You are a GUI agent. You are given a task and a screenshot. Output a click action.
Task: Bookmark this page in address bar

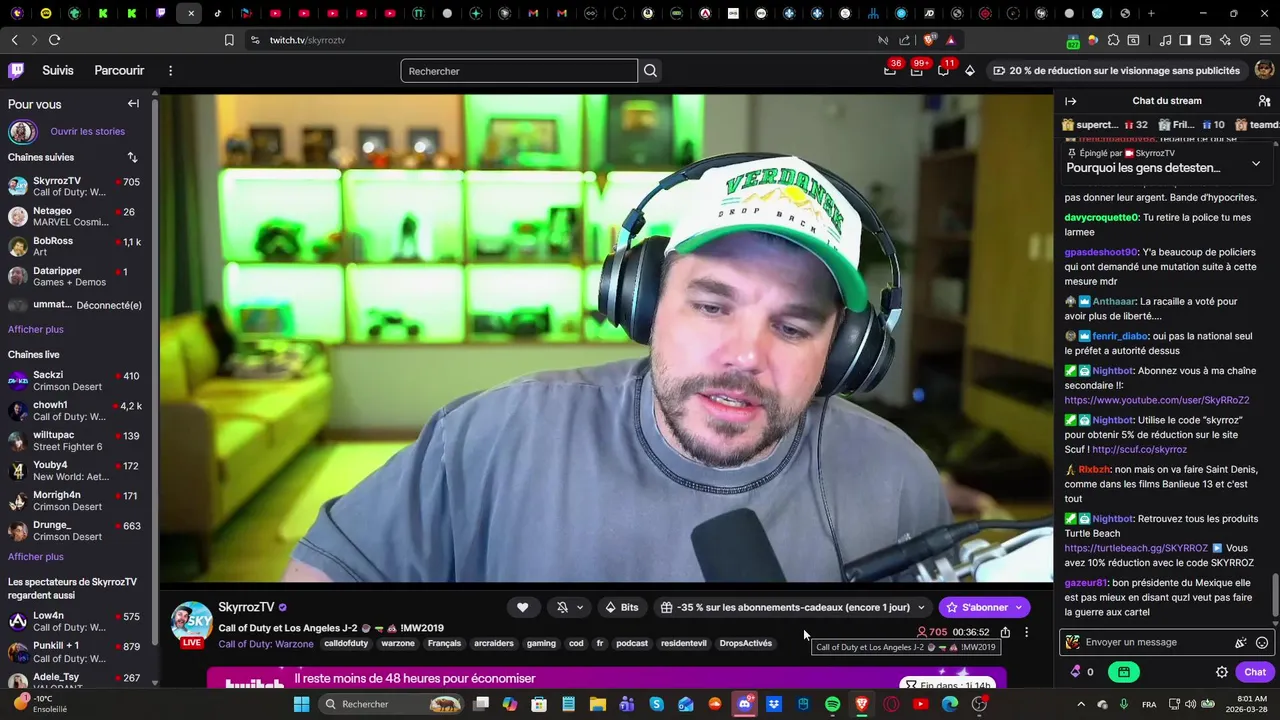click(x=229, y=40)
